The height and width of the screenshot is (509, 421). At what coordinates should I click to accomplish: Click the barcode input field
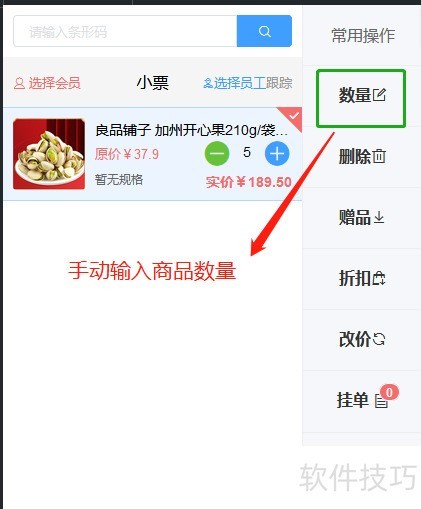[x=125, y=31]
